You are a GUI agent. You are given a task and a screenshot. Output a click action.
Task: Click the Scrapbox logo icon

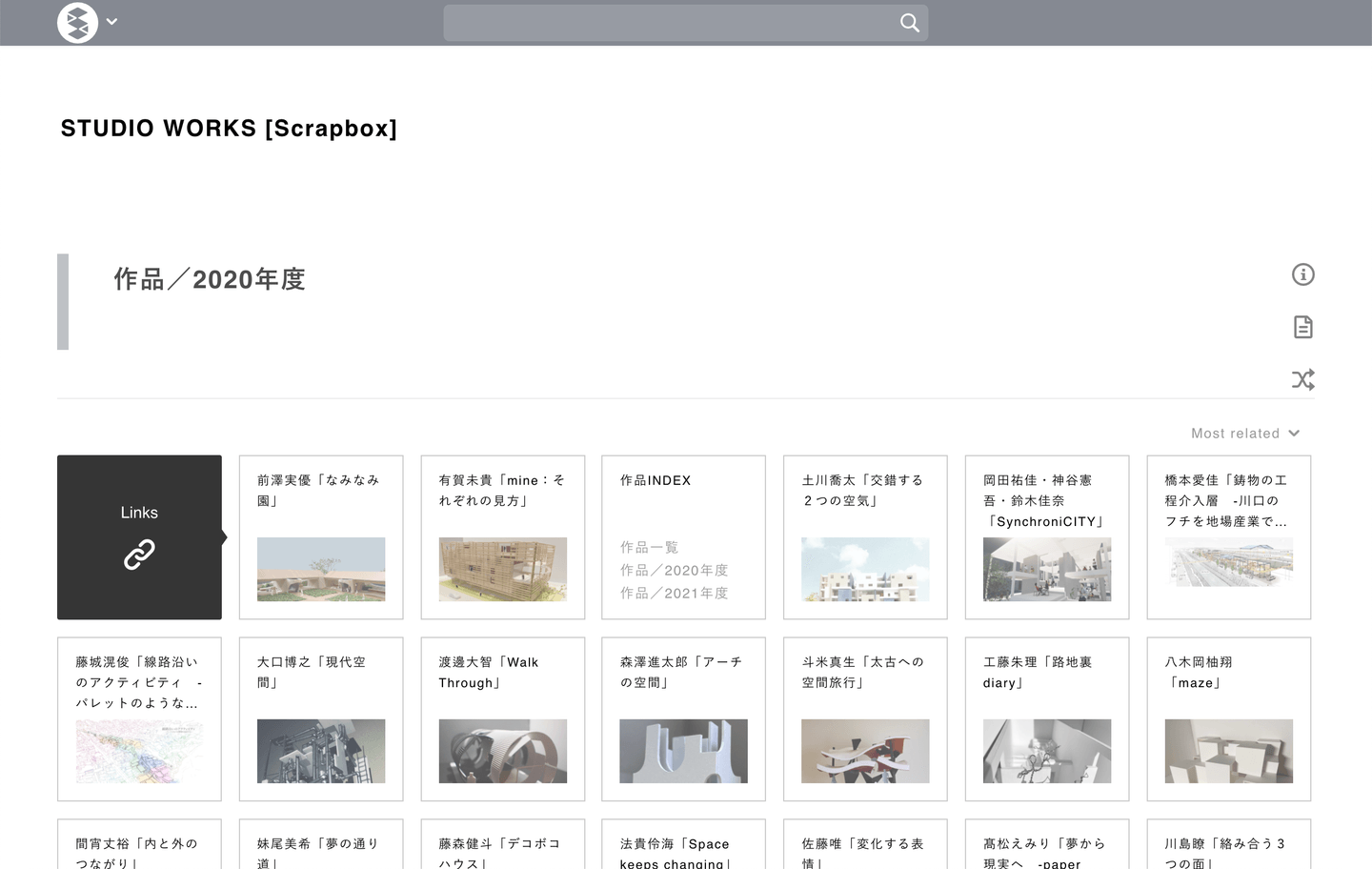pos(77,22)
